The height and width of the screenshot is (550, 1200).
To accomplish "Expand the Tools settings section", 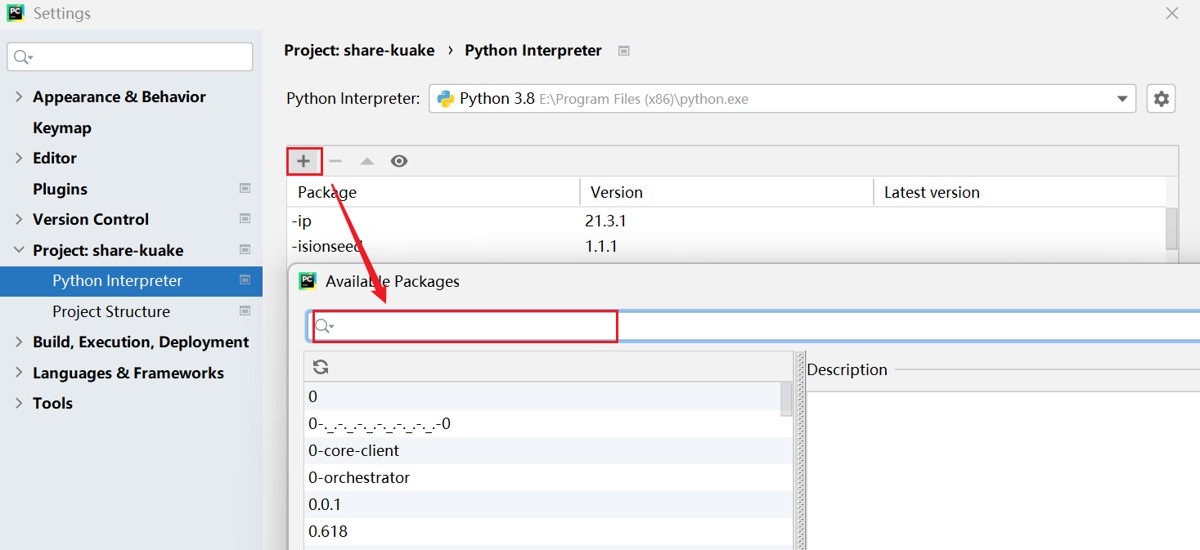I will [x=19, y=403].
